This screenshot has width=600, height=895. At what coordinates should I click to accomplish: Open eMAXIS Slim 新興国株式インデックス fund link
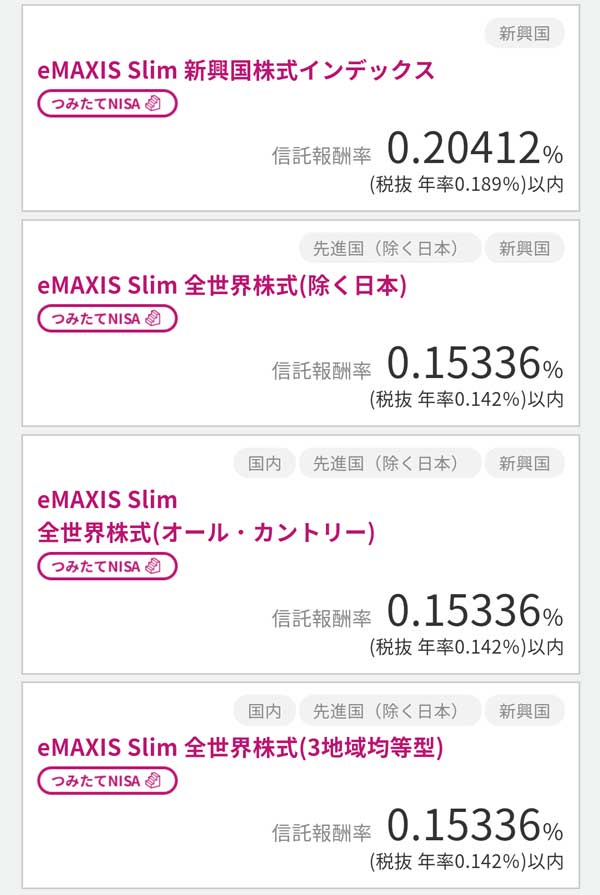(x=236, y=71)
